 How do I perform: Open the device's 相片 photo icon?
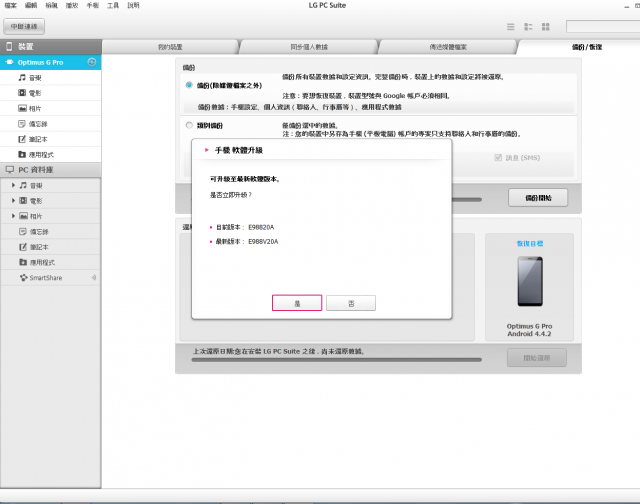pos(22,108)
